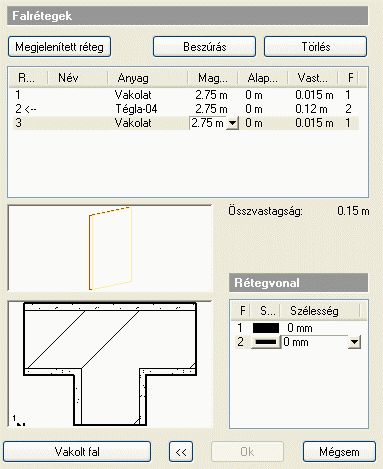Screen dimensions: 383x469
Task: Select layer row number 2 <--
Action: pos(26,109)
